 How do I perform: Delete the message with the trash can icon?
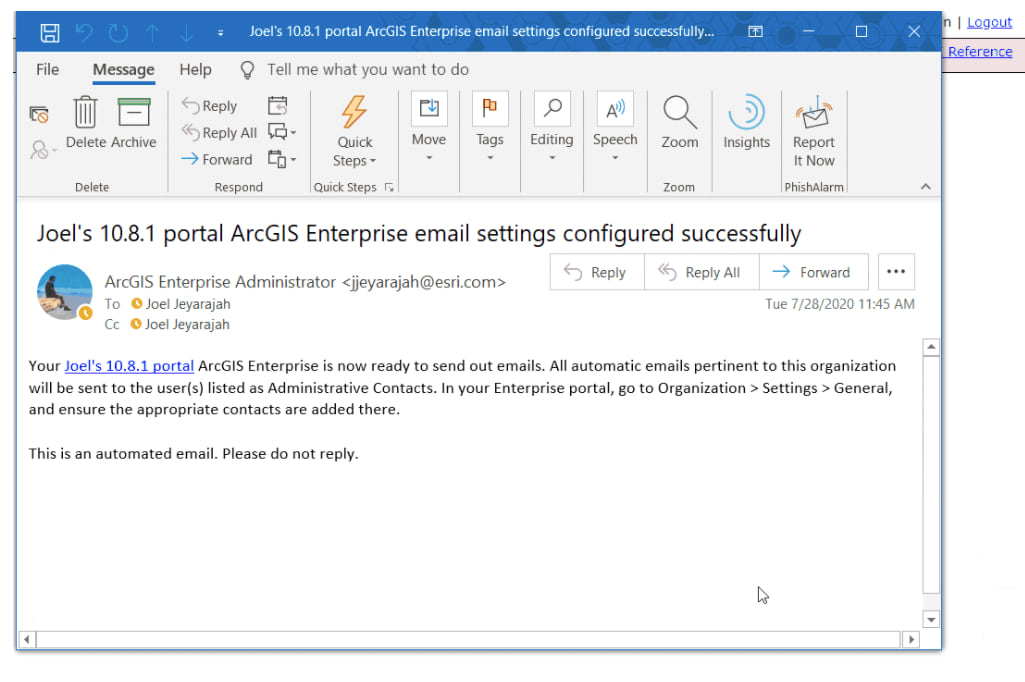pyautogui.click(x=86, y=122)
